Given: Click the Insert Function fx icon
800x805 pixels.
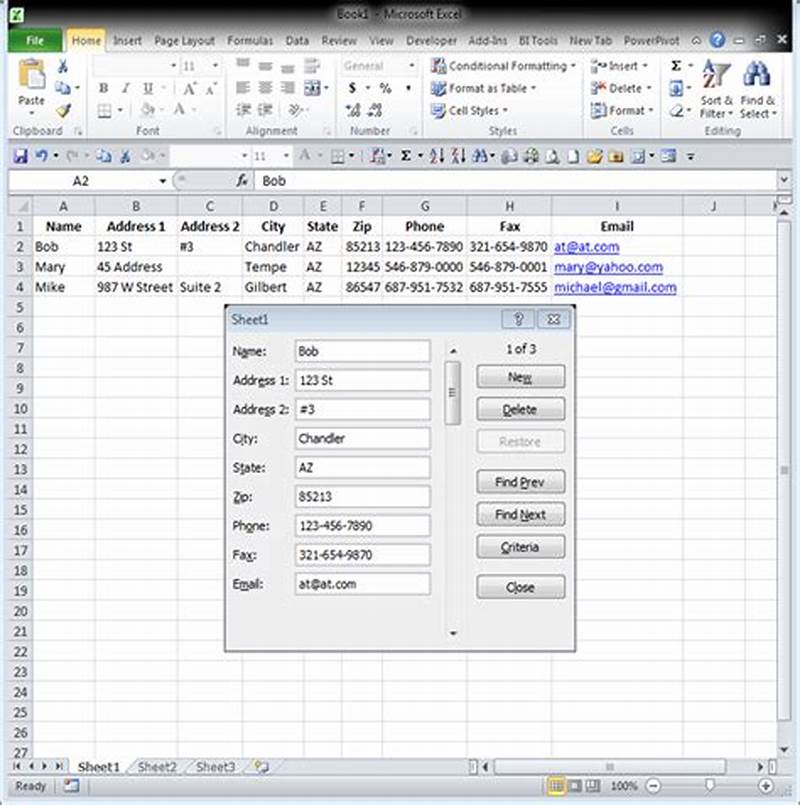Looking at the screenshot, I should pos(243,181).
